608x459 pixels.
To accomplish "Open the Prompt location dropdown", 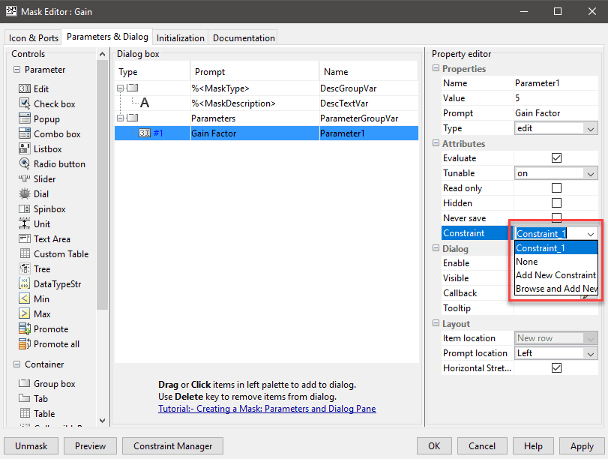I will tap(556, 353).
